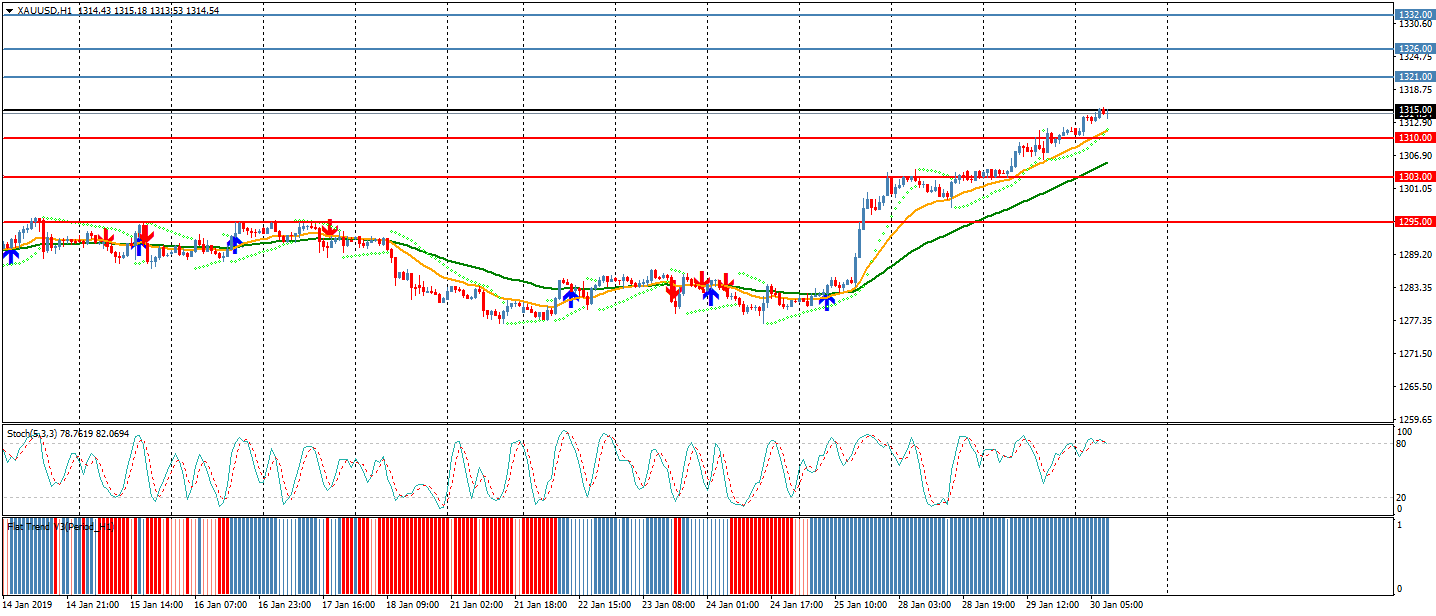Viewport: 1436px width, 616px height.
Task: Click the 1321.00 price level tag
Action: pyautogui.click(x=1414, y=77)
